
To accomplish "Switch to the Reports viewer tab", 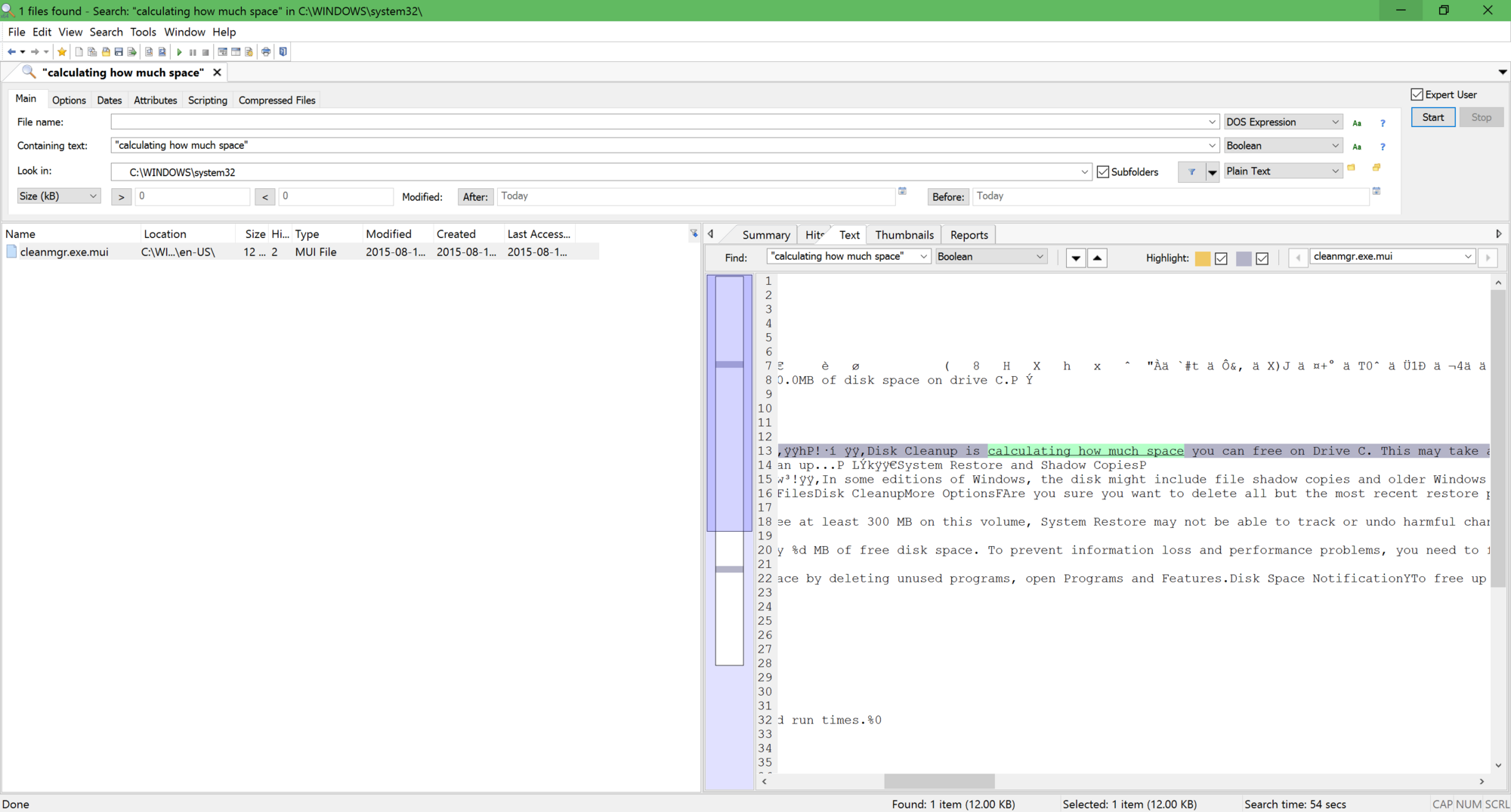I will pos(969,235).
